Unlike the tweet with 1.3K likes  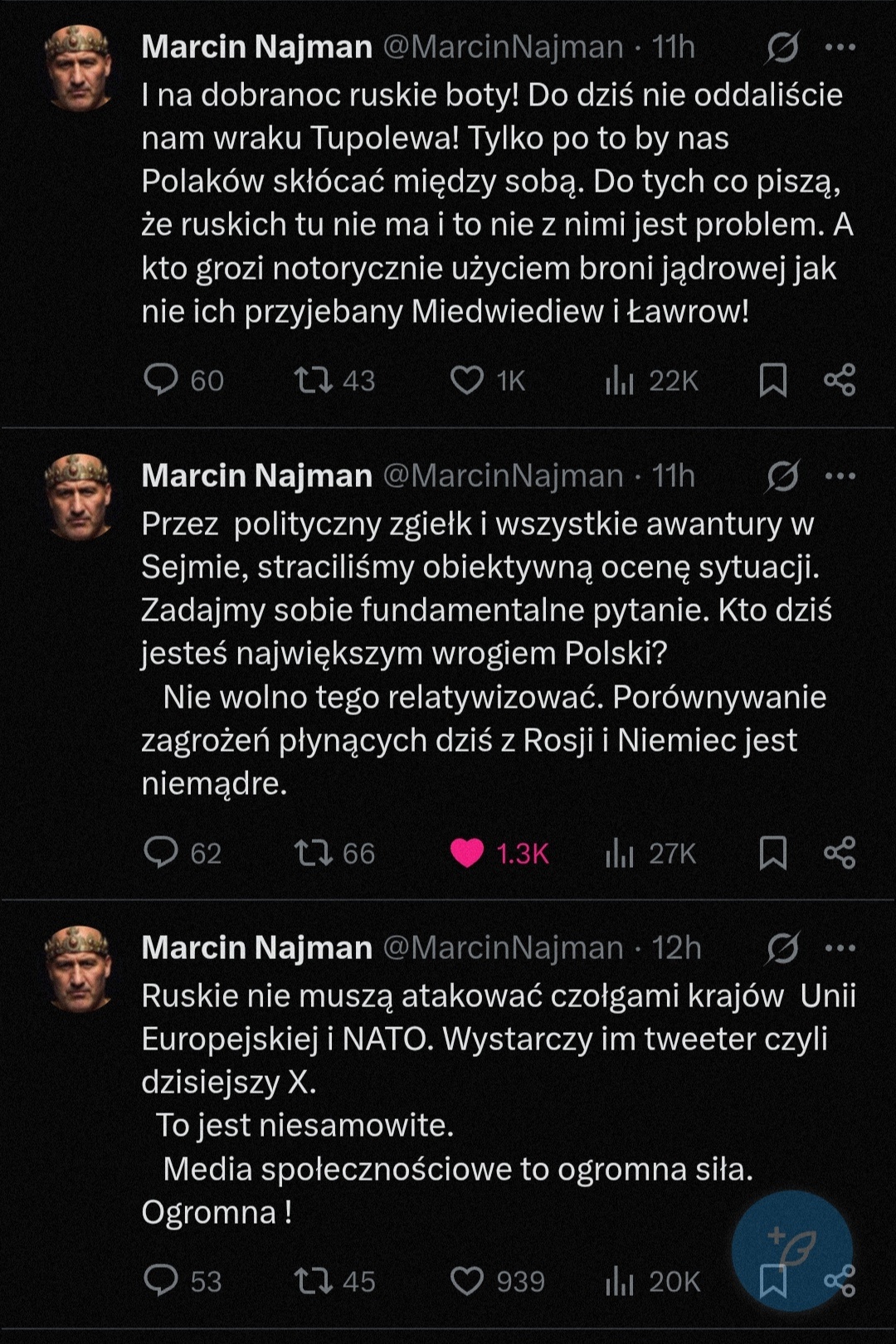[x=467, y=853]
